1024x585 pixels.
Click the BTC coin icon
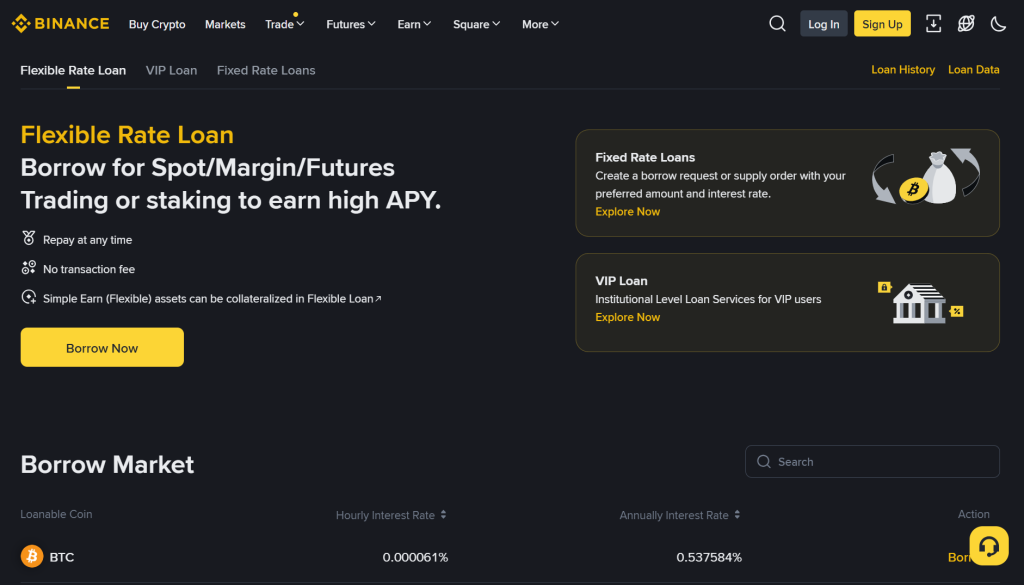pos(32,557)
